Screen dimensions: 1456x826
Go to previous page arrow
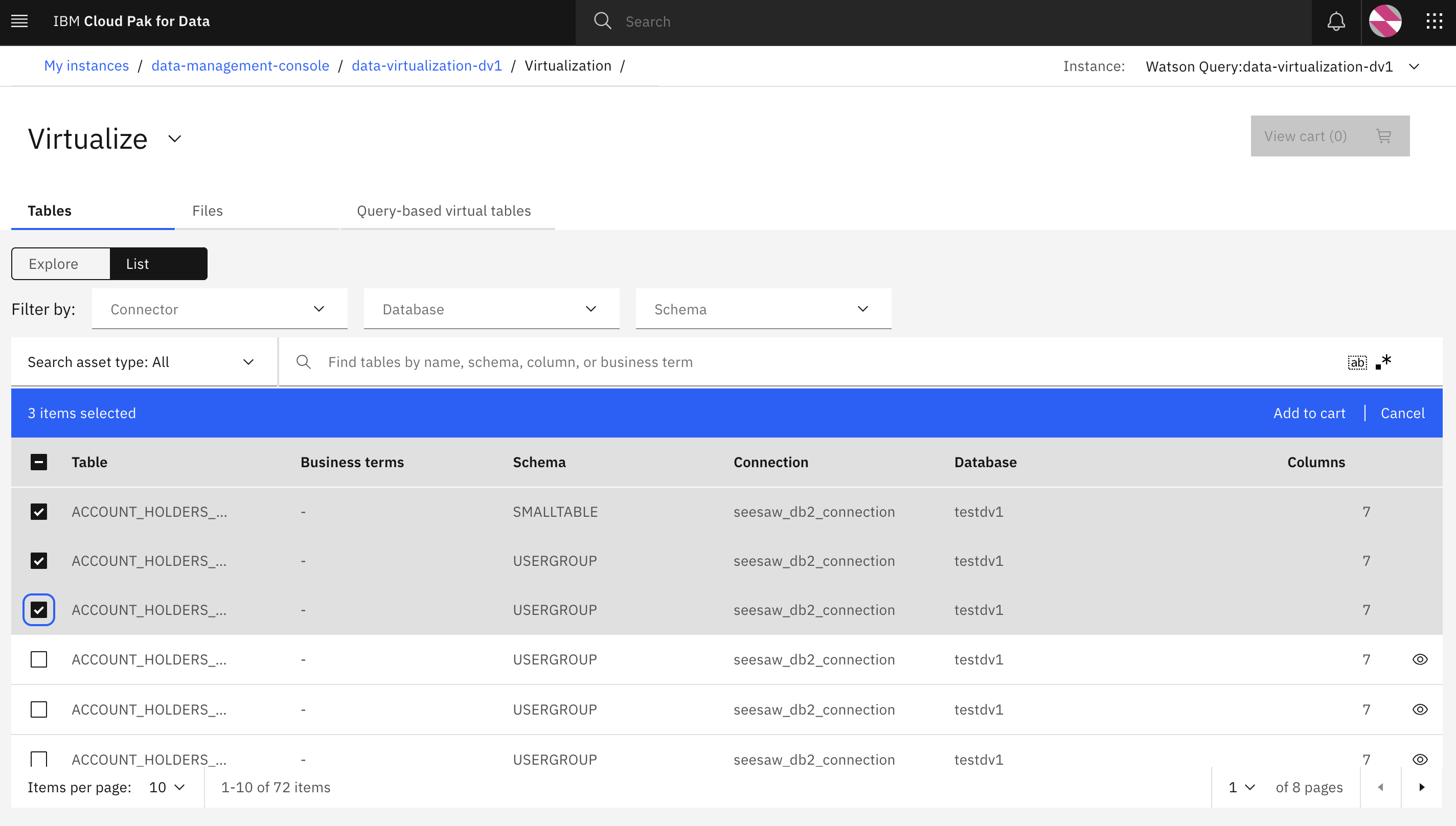(x=1380, y=788)
